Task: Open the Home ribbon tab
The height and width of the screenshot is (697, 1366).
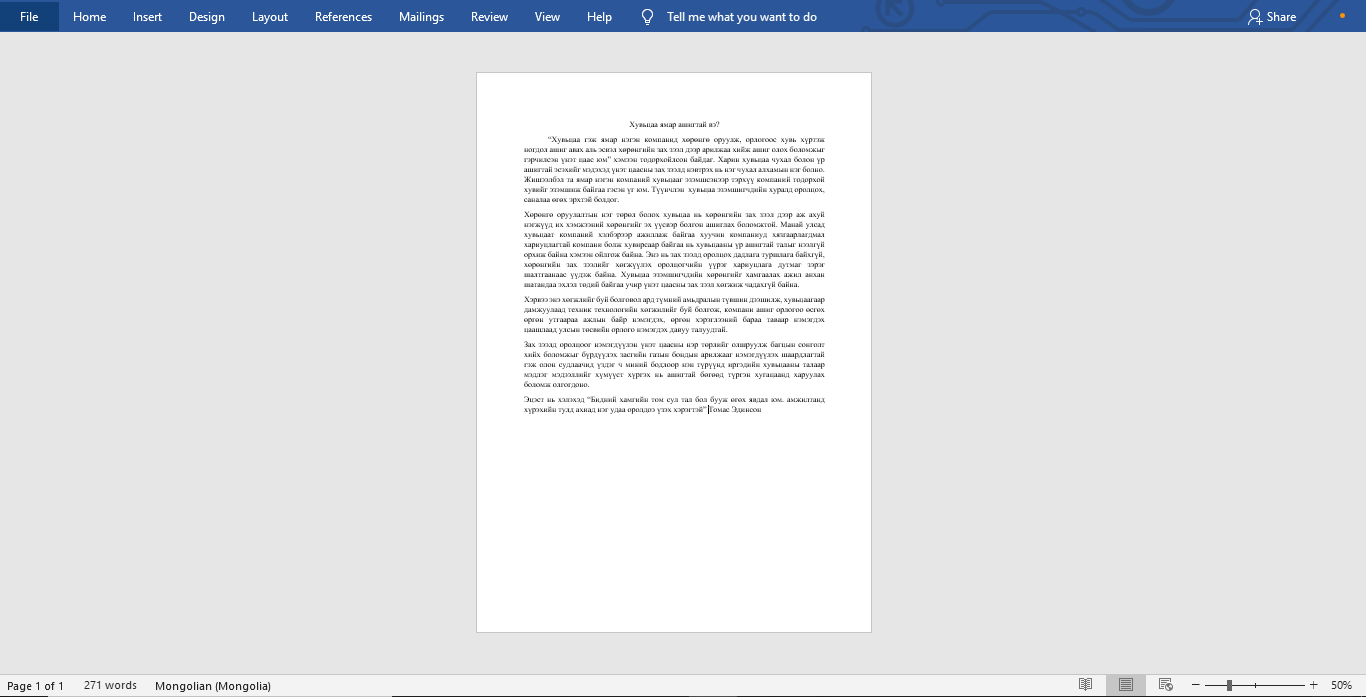Action: 89,17
